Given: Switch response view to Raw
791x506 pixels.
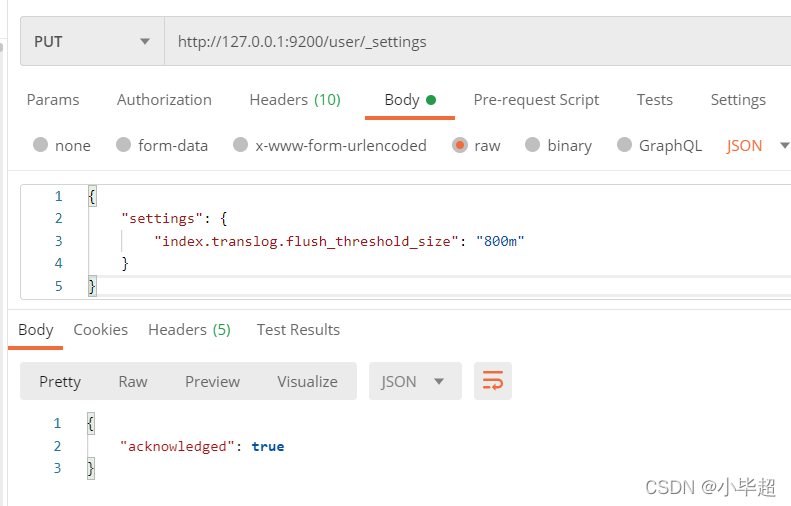Looking at the screenshot, I should [133, 381].
